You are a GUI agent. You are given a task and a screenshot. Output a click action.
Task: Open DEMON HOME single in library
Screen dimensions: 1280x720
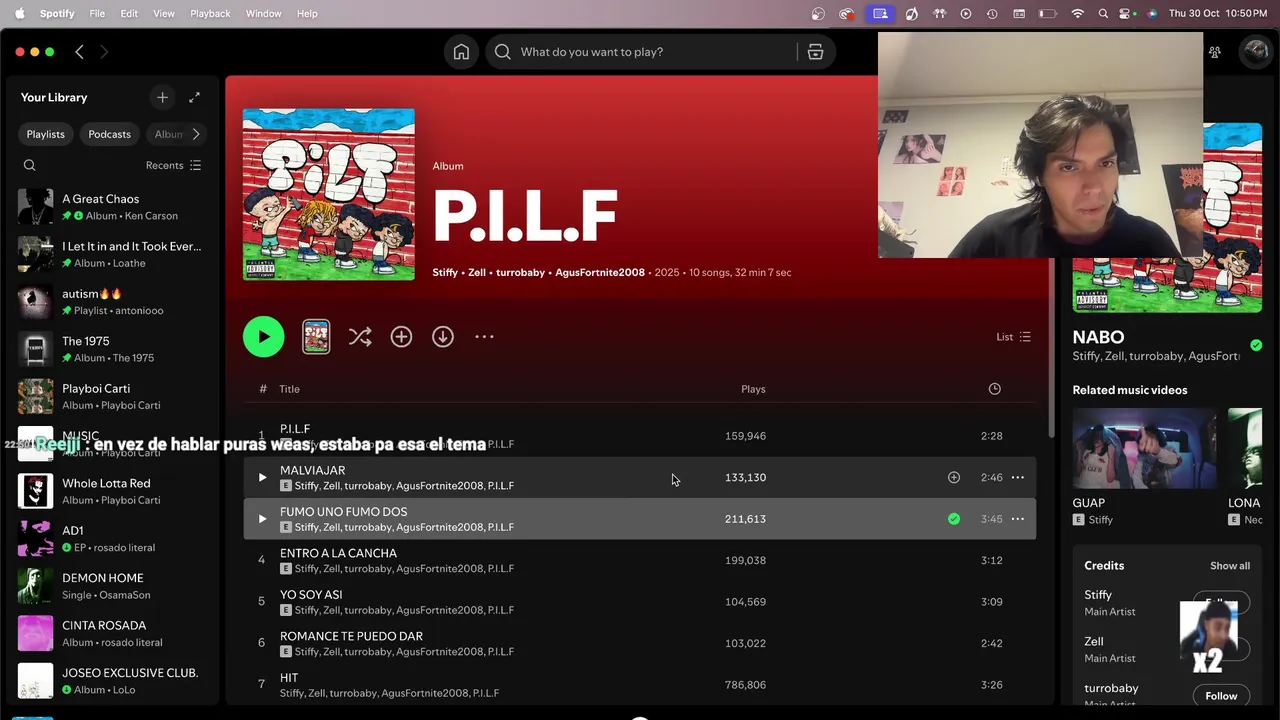click(111, 586)
